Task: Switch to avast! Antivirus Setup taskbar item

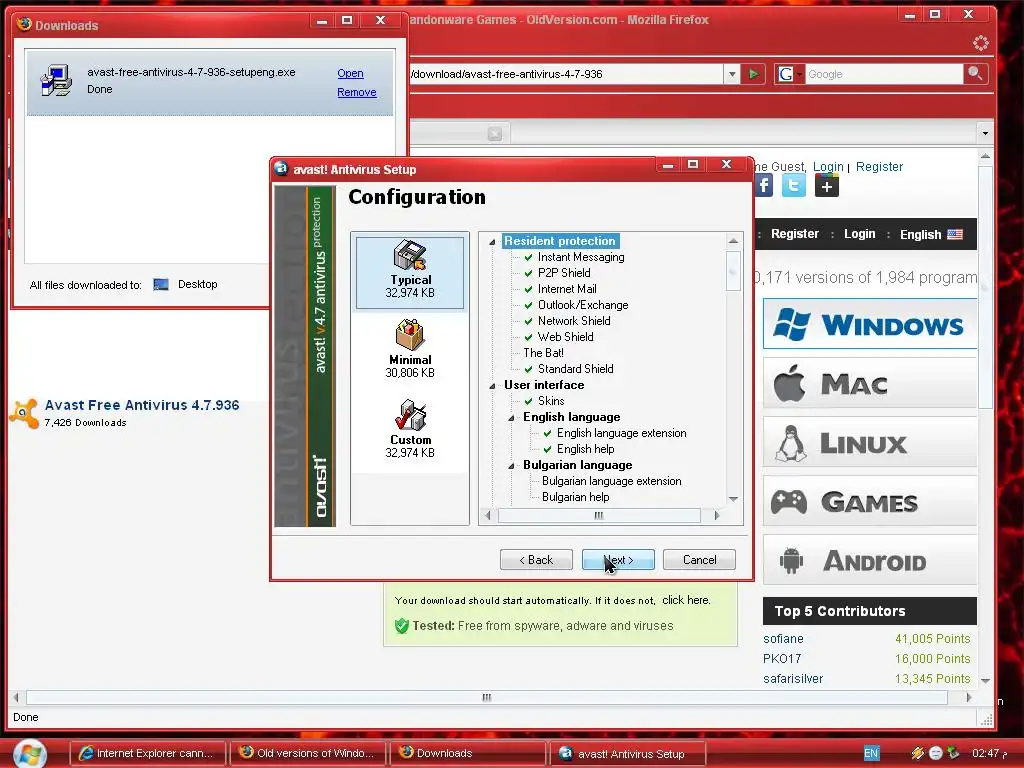Action: coord(628,754)
